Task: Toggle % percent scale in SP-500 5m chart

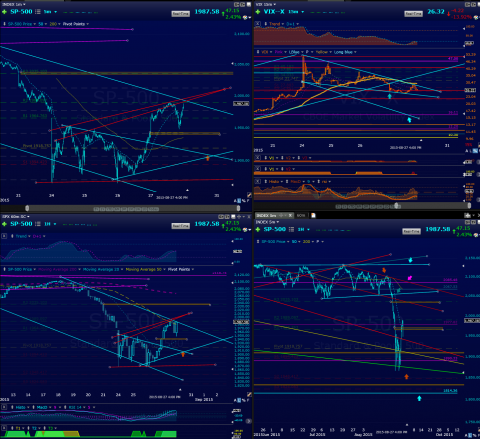Action: coord(244,201)
